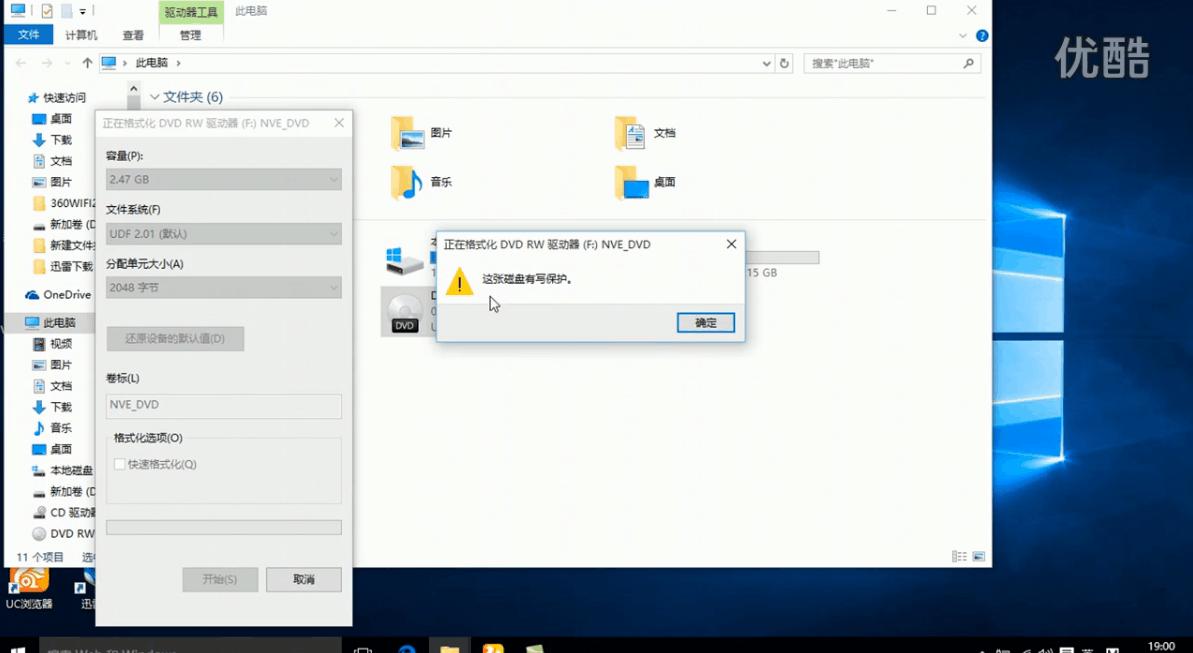Select 此电脑 in the navigation pane
The height and width of the screenshot is (653, 1193).
(x=50, y=323)
